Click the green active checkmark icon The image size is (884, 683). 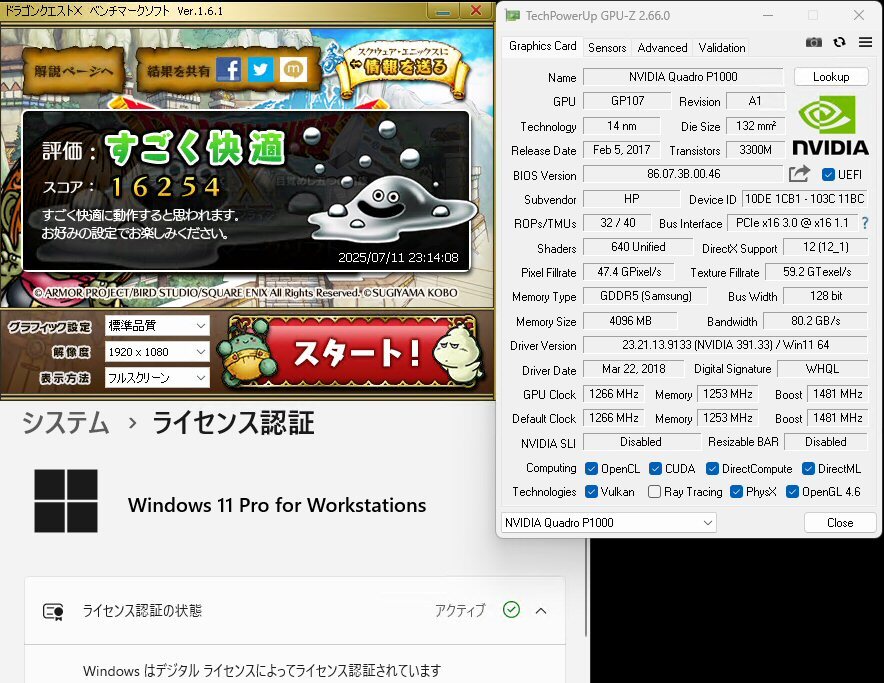click(511, 610)
